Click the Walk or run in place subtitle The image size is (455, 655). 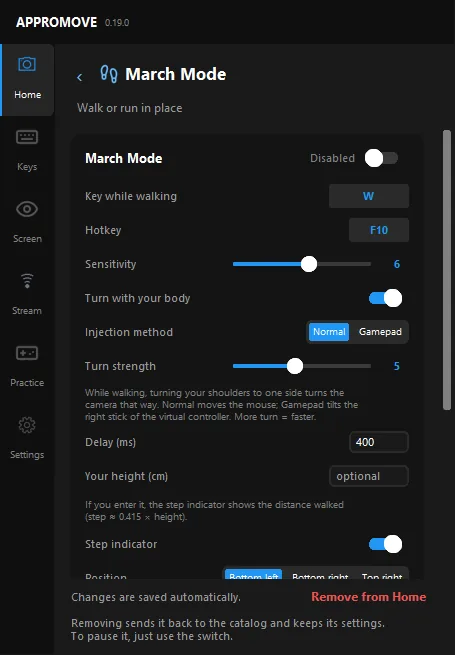(130, 108)
